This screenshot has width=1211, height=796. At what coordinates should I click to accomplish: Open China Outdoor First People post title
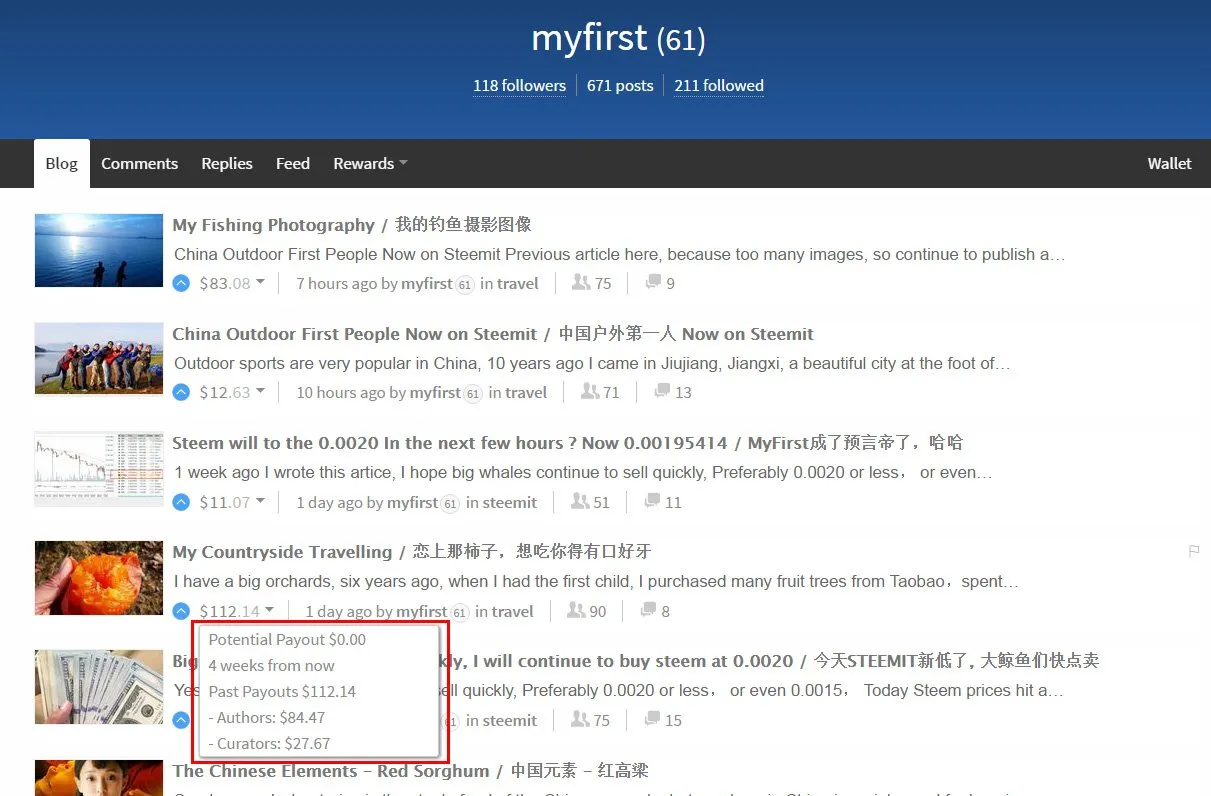(493, 334)
